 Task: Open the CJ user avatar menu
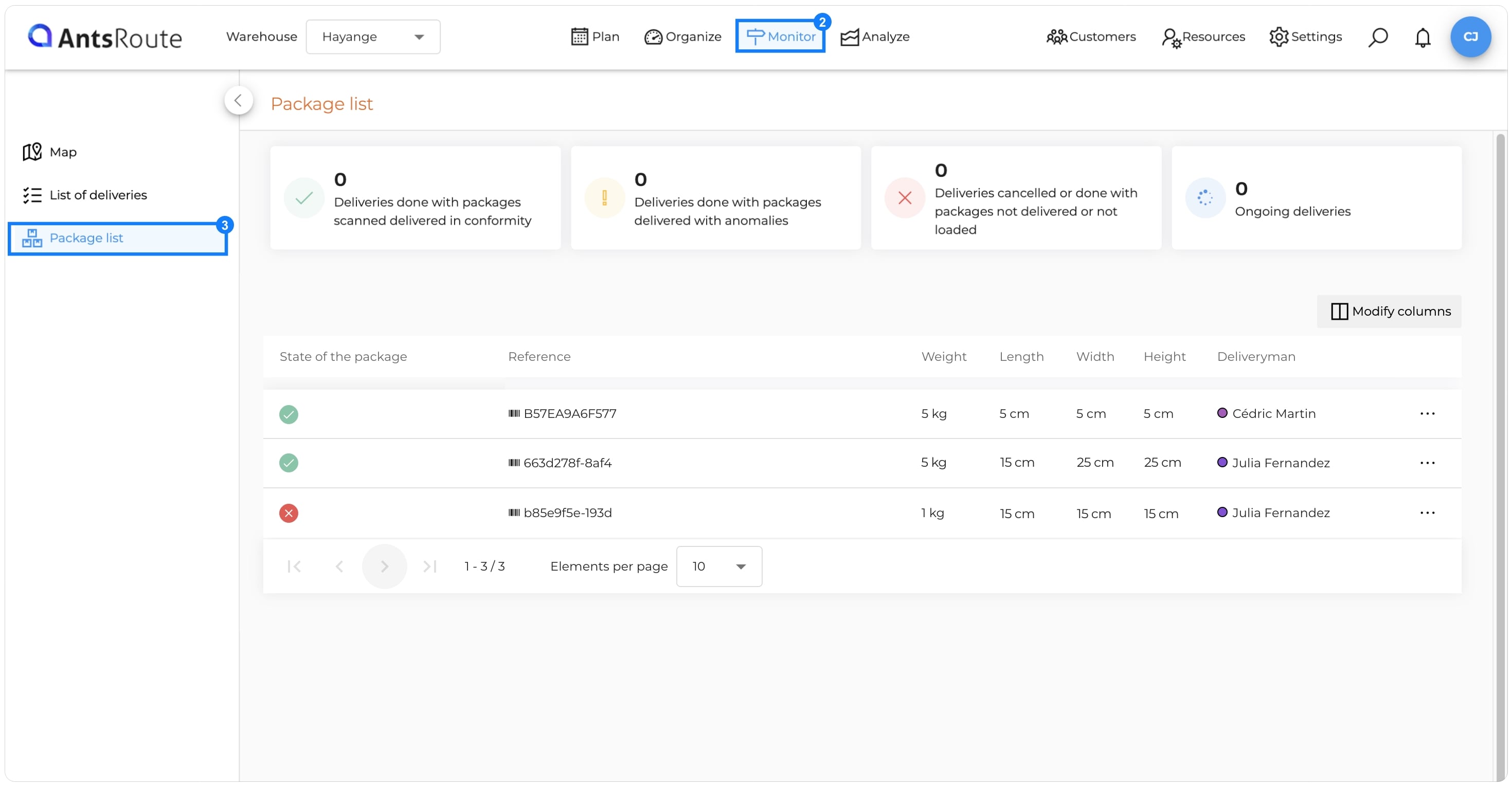coord(1470,37)
